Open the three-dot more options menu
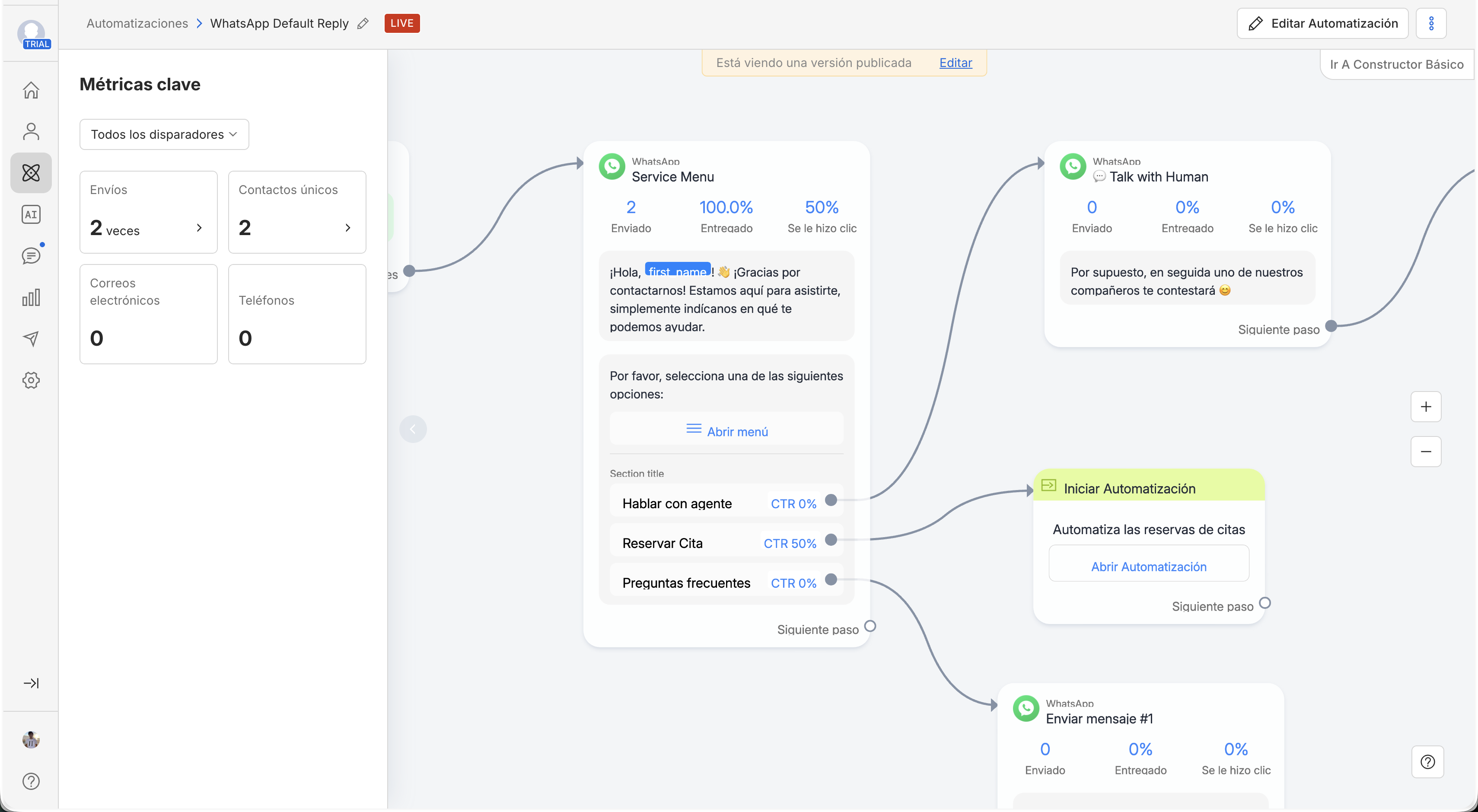Image resolution: width=1478 pixels, height=812 pixels. pos(1431,23)
